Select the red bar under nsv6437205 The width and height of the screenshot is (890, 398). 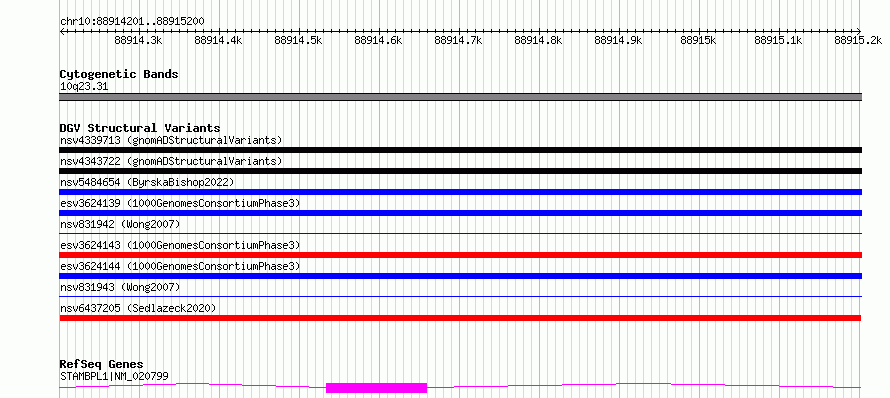(460, 318)
